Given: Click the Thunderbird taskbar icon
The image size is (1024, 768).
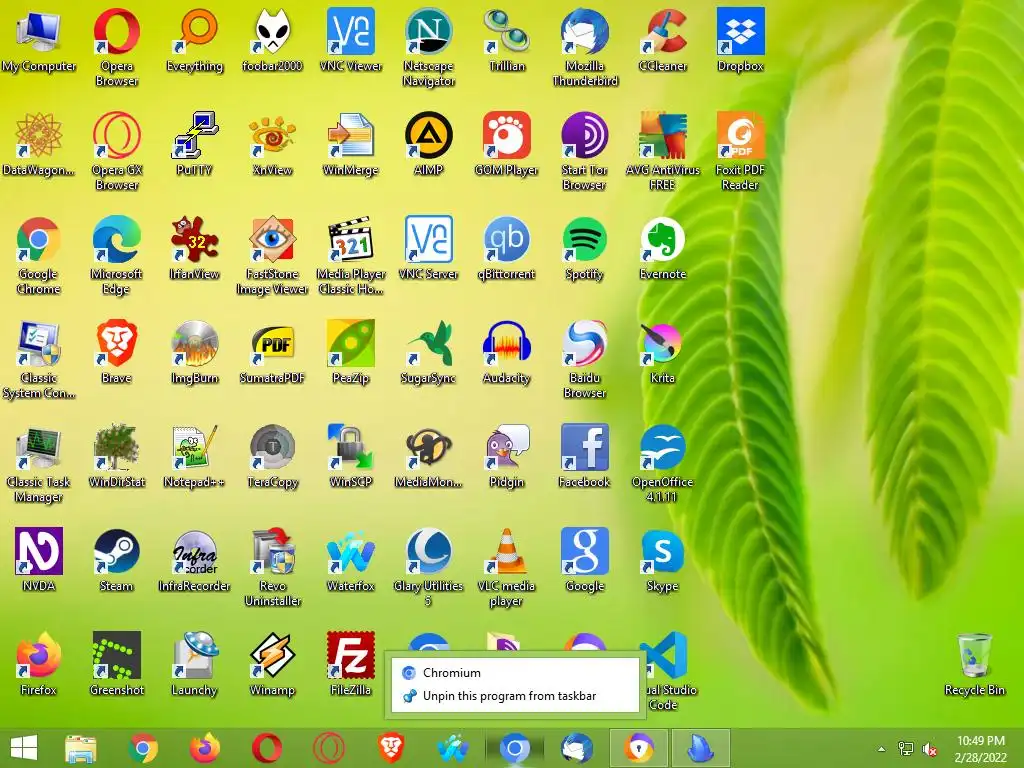Looking at the screenshot, I should [x=577, y=748].
